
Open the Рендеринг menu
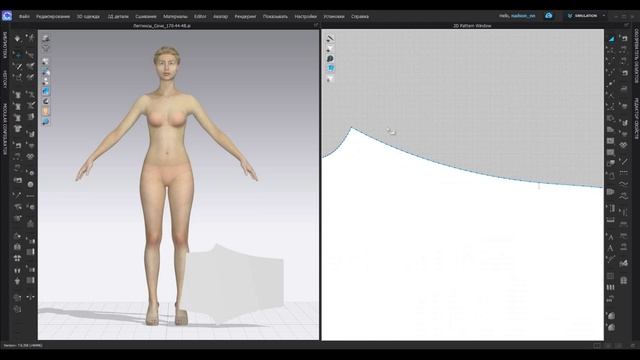[245, 17]
